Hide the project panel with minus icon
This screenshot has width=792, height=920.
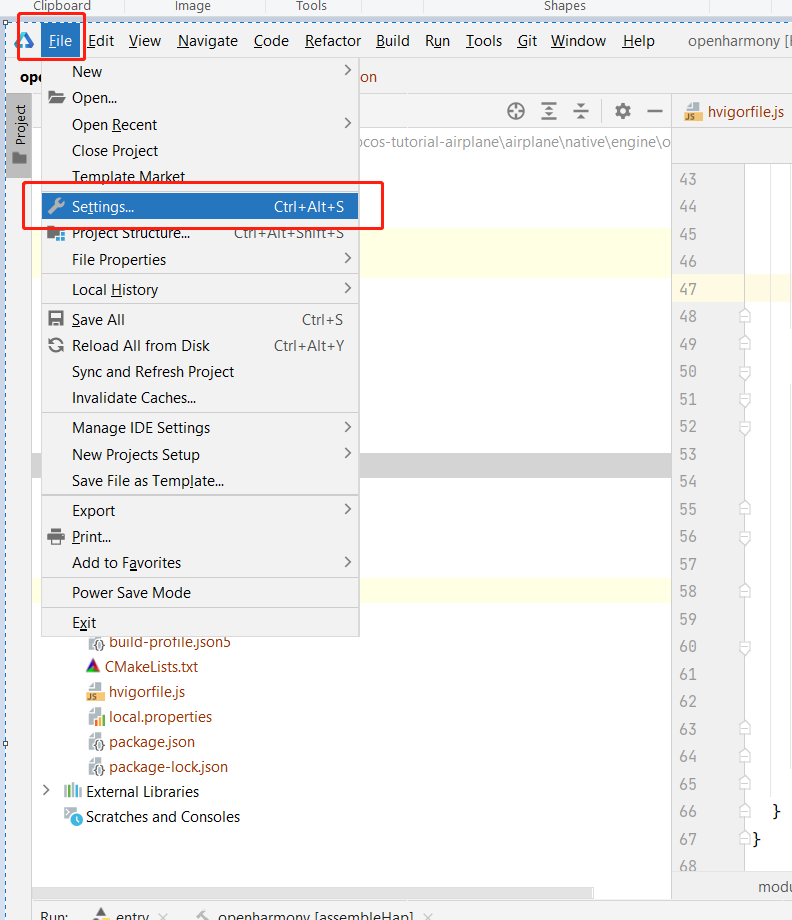pyautogui.click(x=655, y=111)
